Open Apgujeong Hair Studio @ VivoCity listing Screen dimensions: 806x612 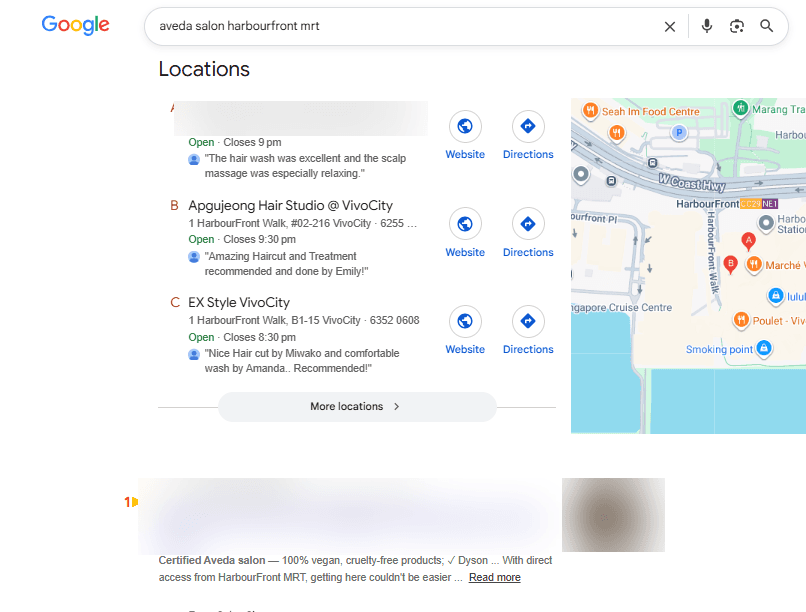(x=290, y=206)
